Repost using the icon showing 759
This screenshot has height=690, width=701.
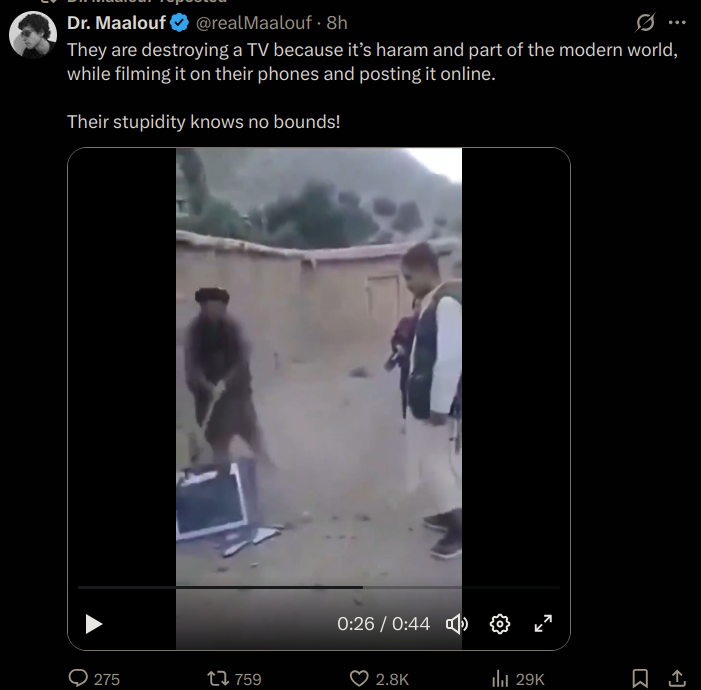pos(235,679)
